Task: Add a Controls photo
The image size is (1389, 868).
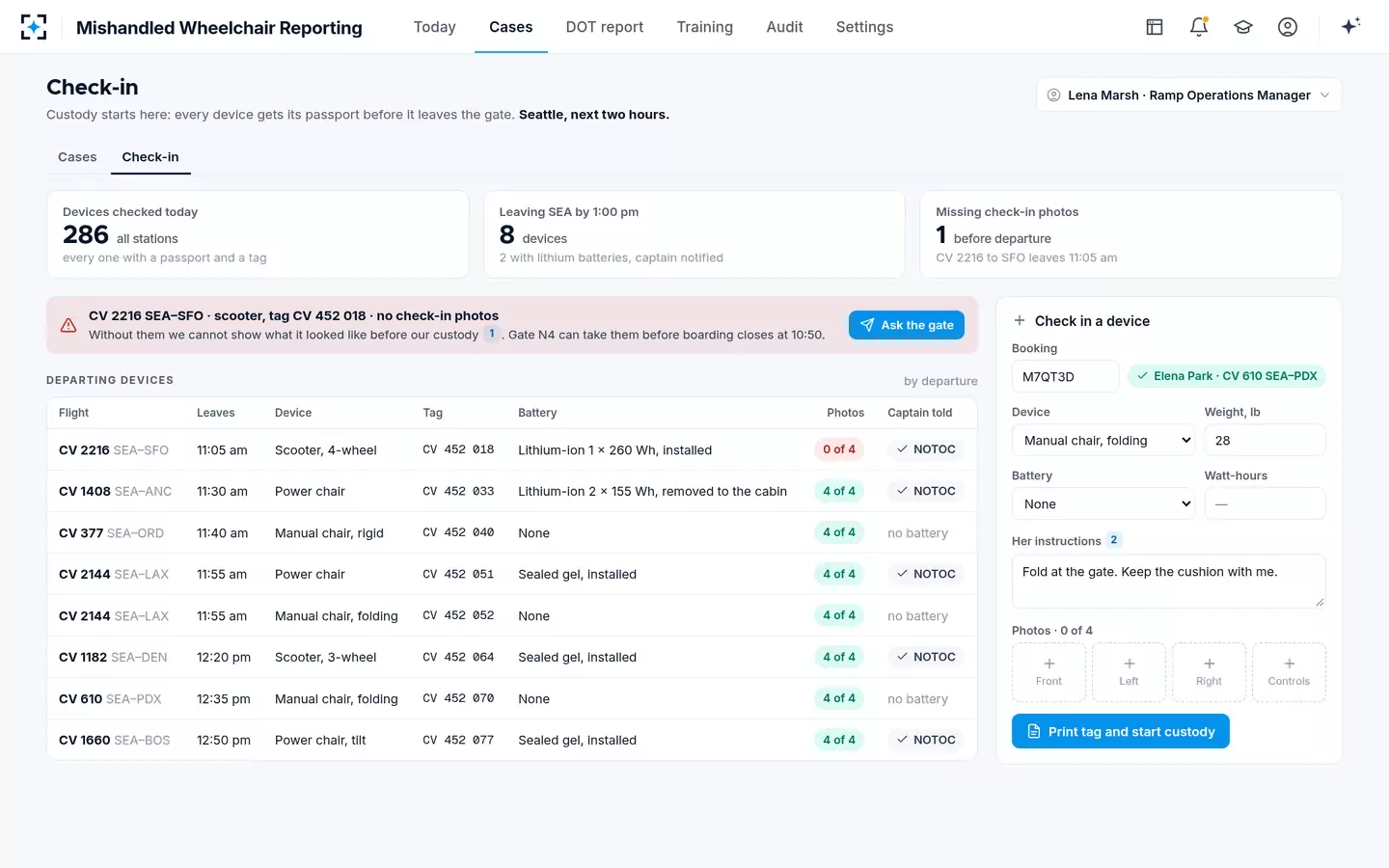Action: point(1289,672)
